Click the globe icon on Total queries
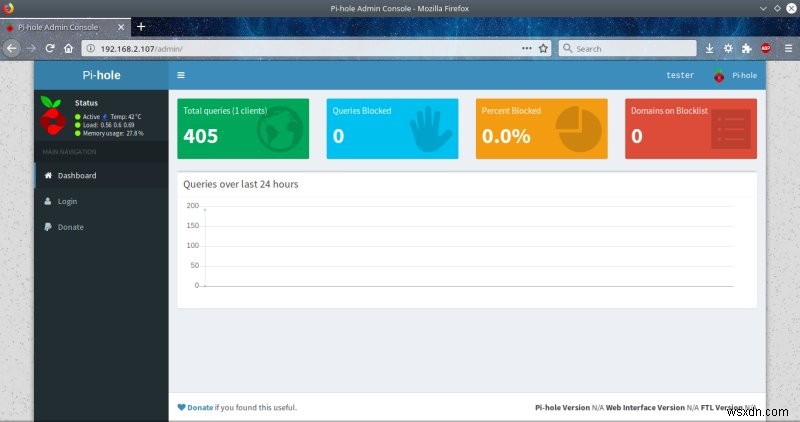The width and height of the screenshot is (800, 422). point(280,129)
